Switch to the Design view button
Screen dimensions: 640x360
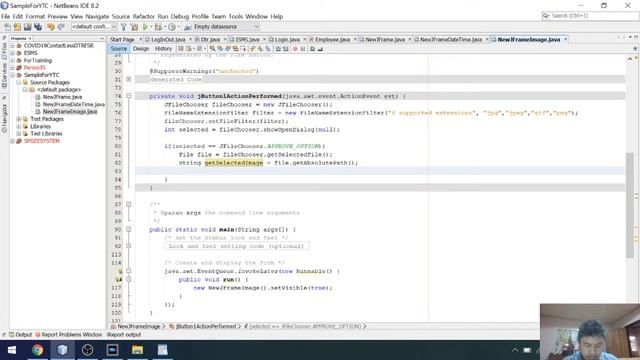coord(141,49)
